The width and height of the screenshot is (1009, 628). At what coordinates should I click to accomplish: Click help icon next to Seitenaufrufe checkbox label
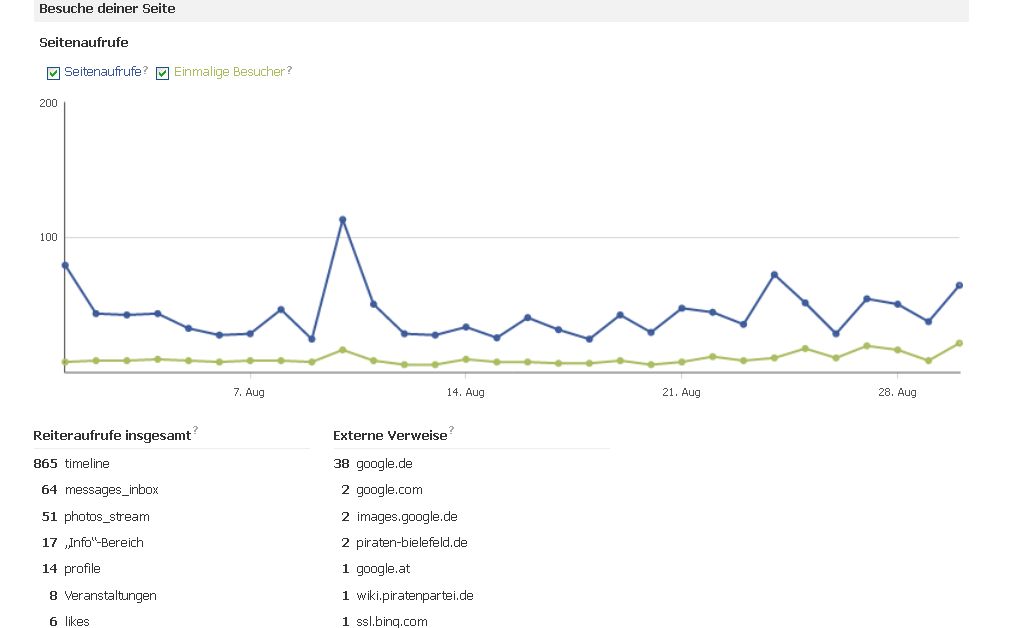coord(145,70)
